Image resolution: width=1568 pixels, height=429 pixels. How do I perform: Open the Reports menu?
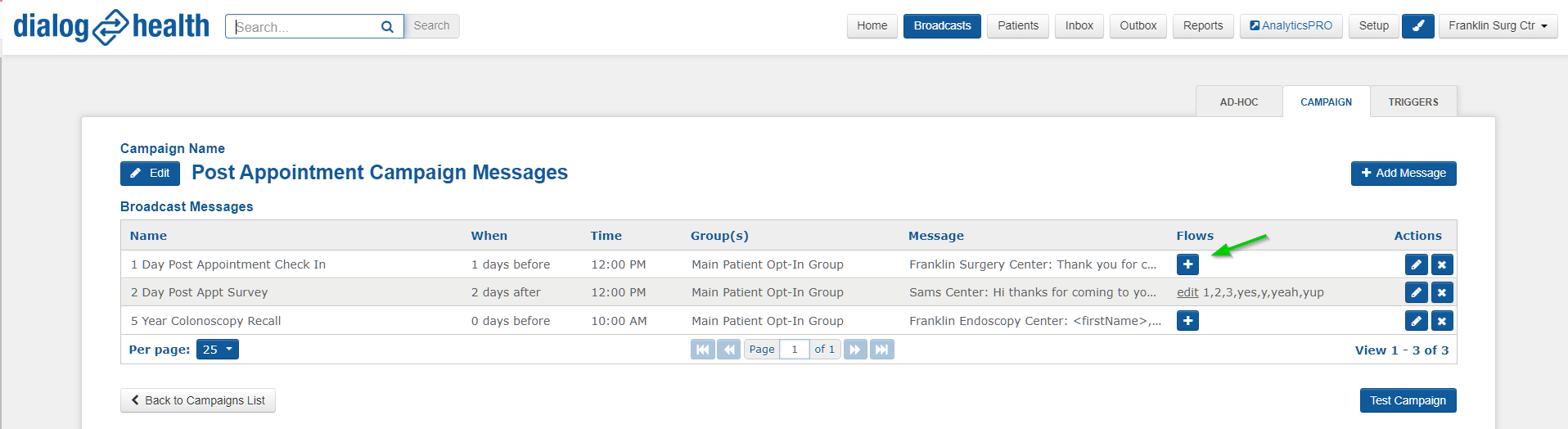1203,26
